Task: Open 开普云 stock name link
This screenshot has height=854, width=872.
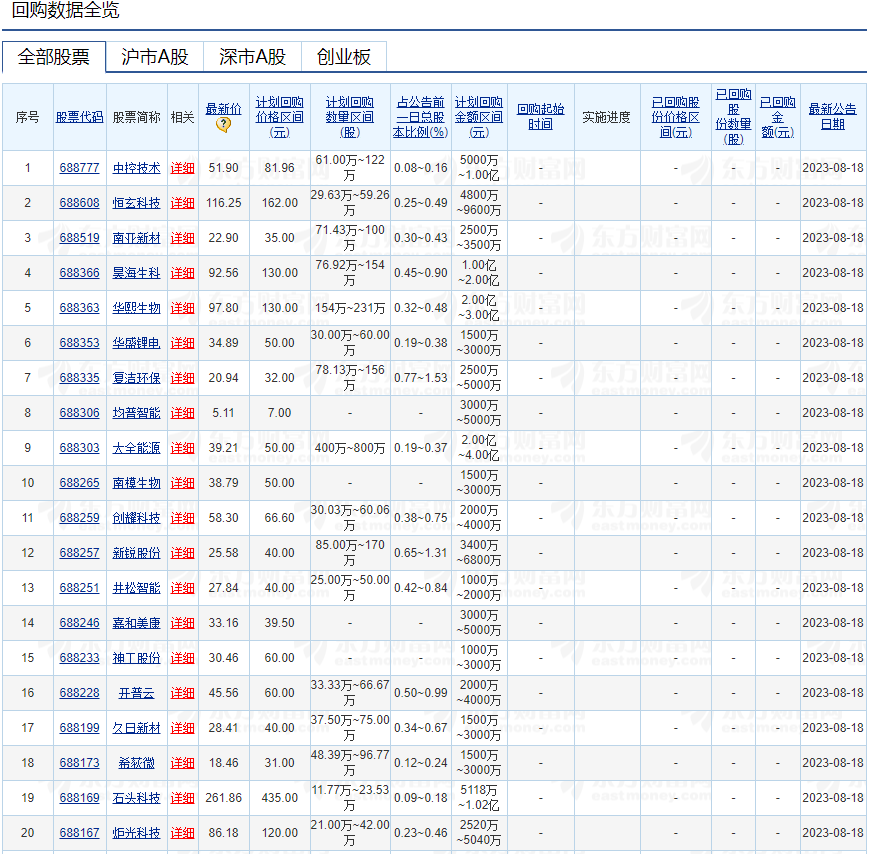Action: pyautogui.click(x=136, y=693)
